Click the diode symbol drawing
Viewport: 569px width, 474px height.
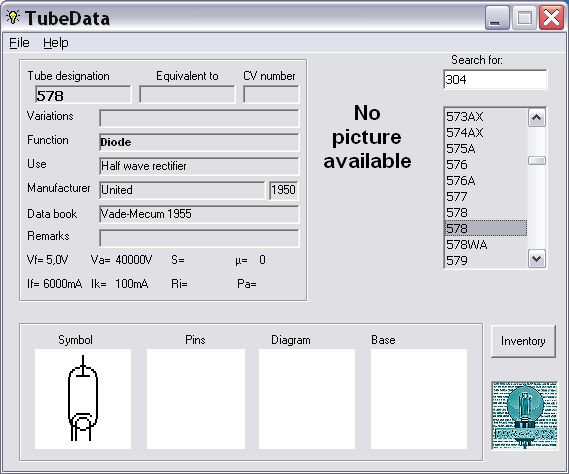click(x=83, y=399)
